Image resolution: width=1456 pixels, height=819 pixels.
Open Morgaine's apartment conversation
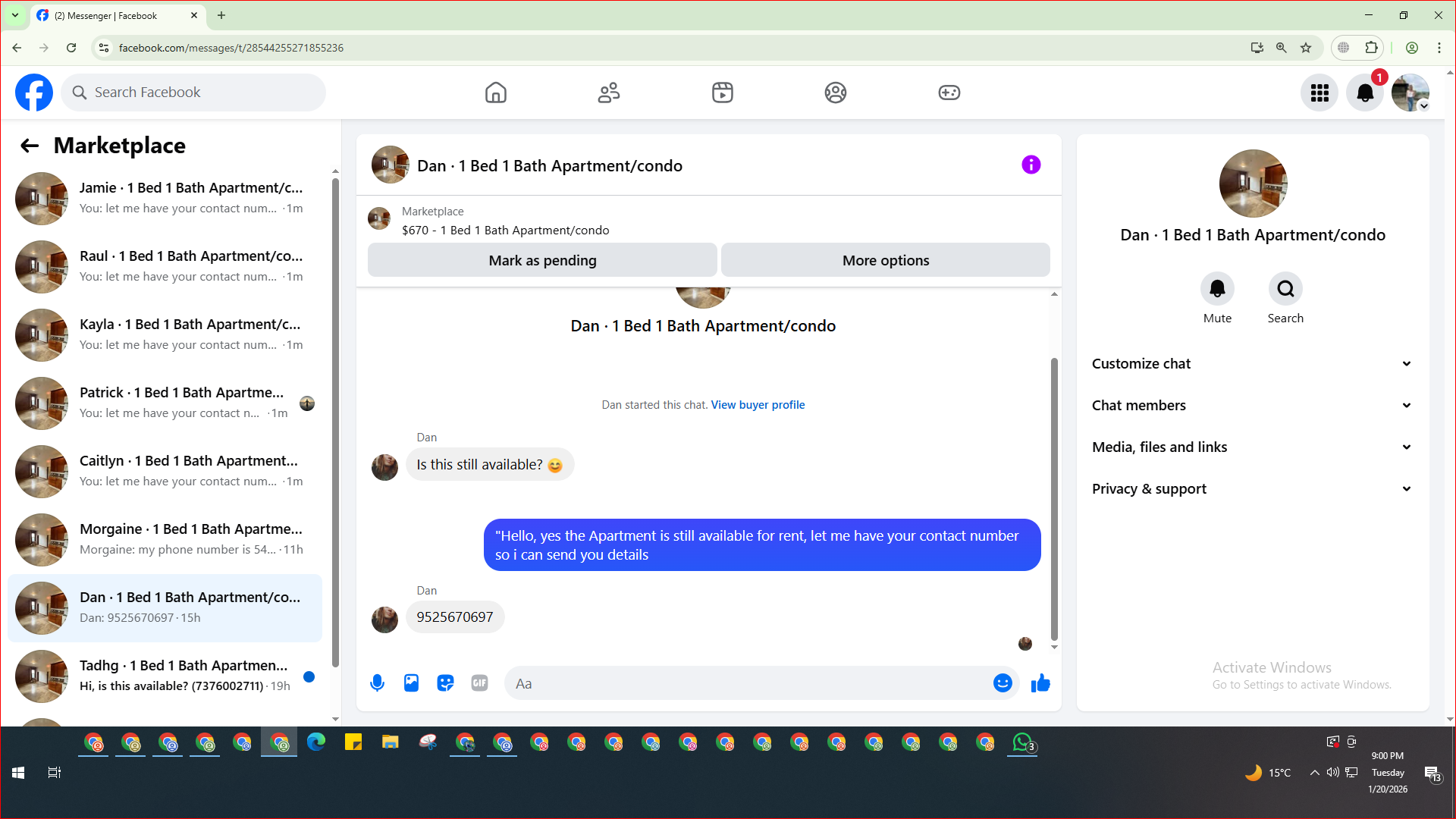(165, 540)
